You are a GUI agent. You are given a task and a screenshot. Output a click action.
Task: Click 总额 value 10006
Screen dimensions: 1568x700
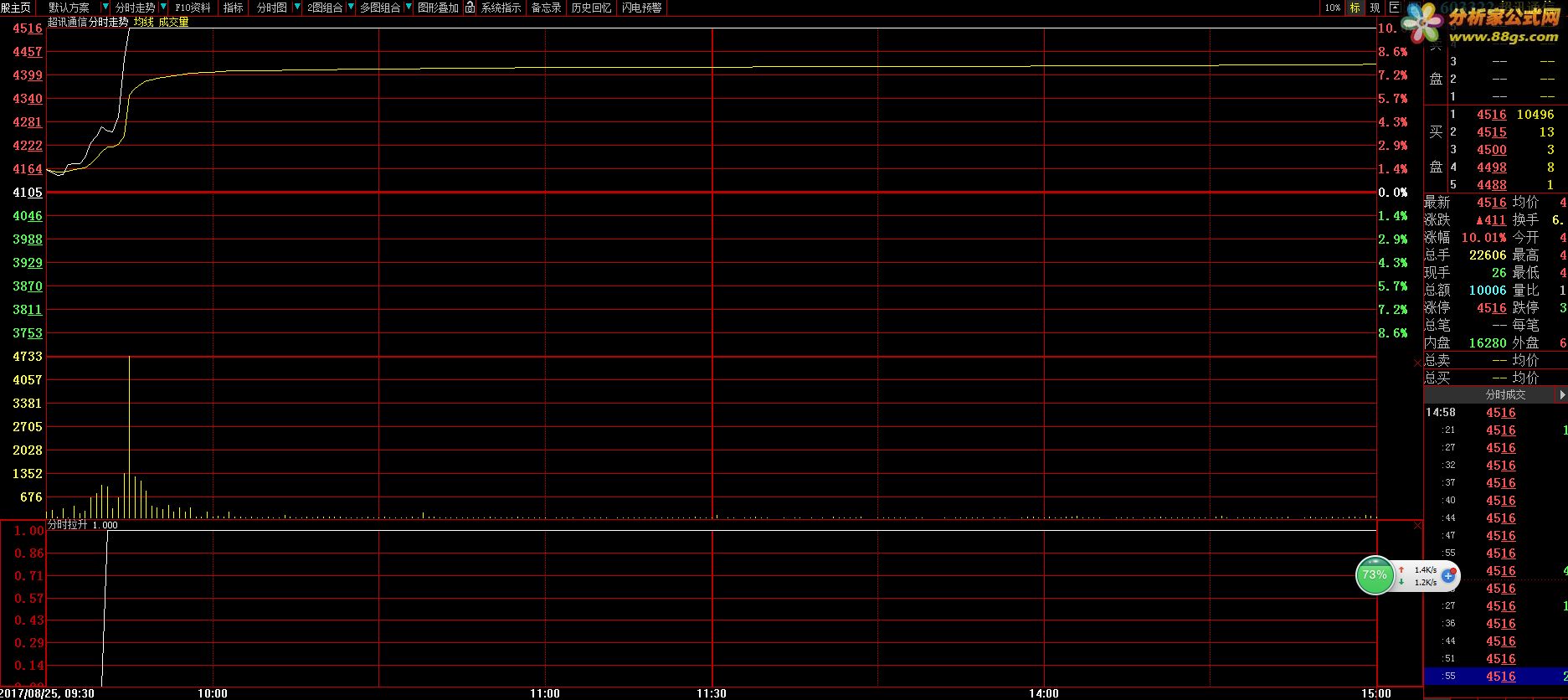tap(1488, 291)
